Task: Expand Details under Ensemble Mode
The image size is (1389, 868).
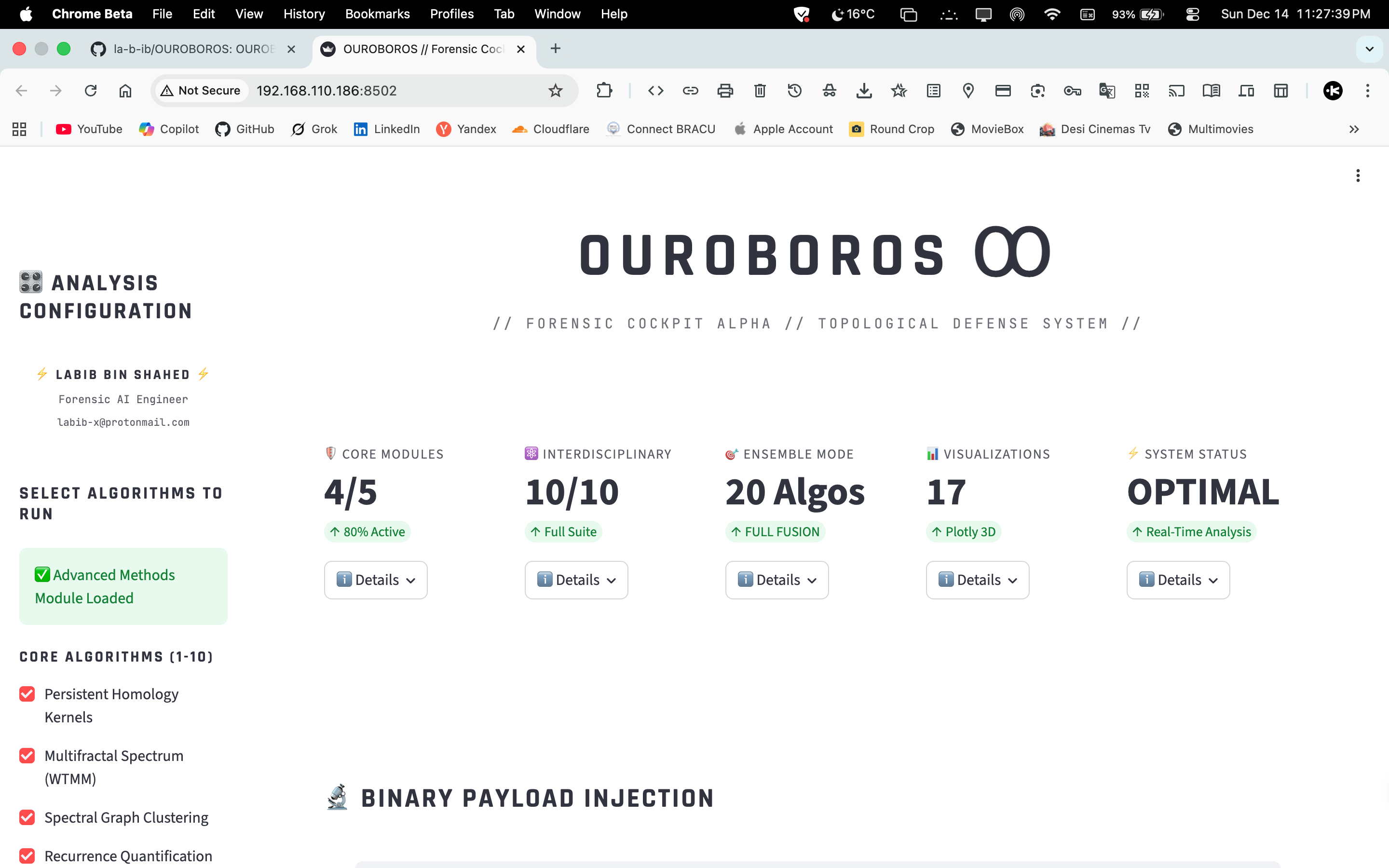Action: coord(776,580)
